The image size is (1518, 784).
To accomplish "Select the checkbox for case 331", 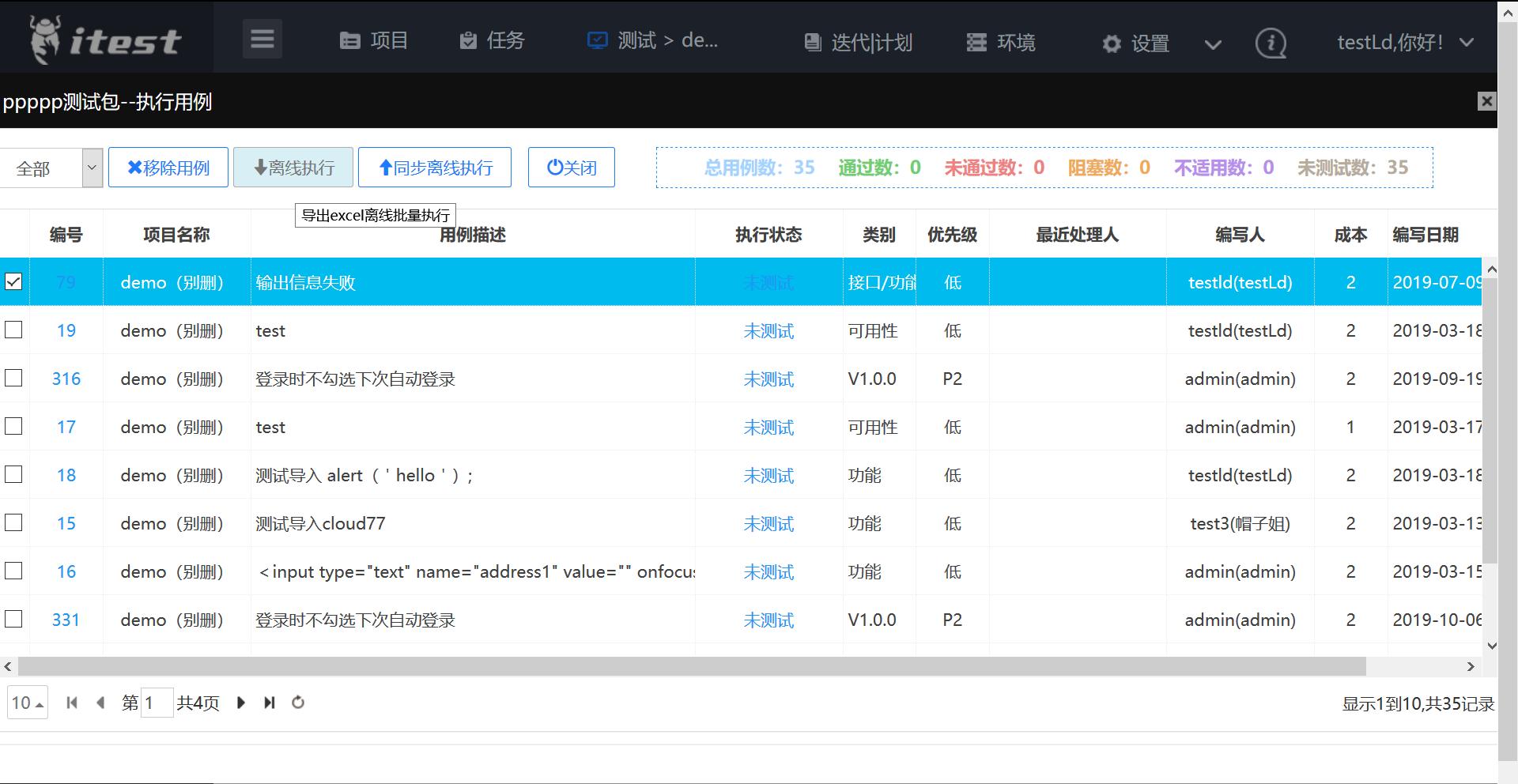I will click(13, 620).
